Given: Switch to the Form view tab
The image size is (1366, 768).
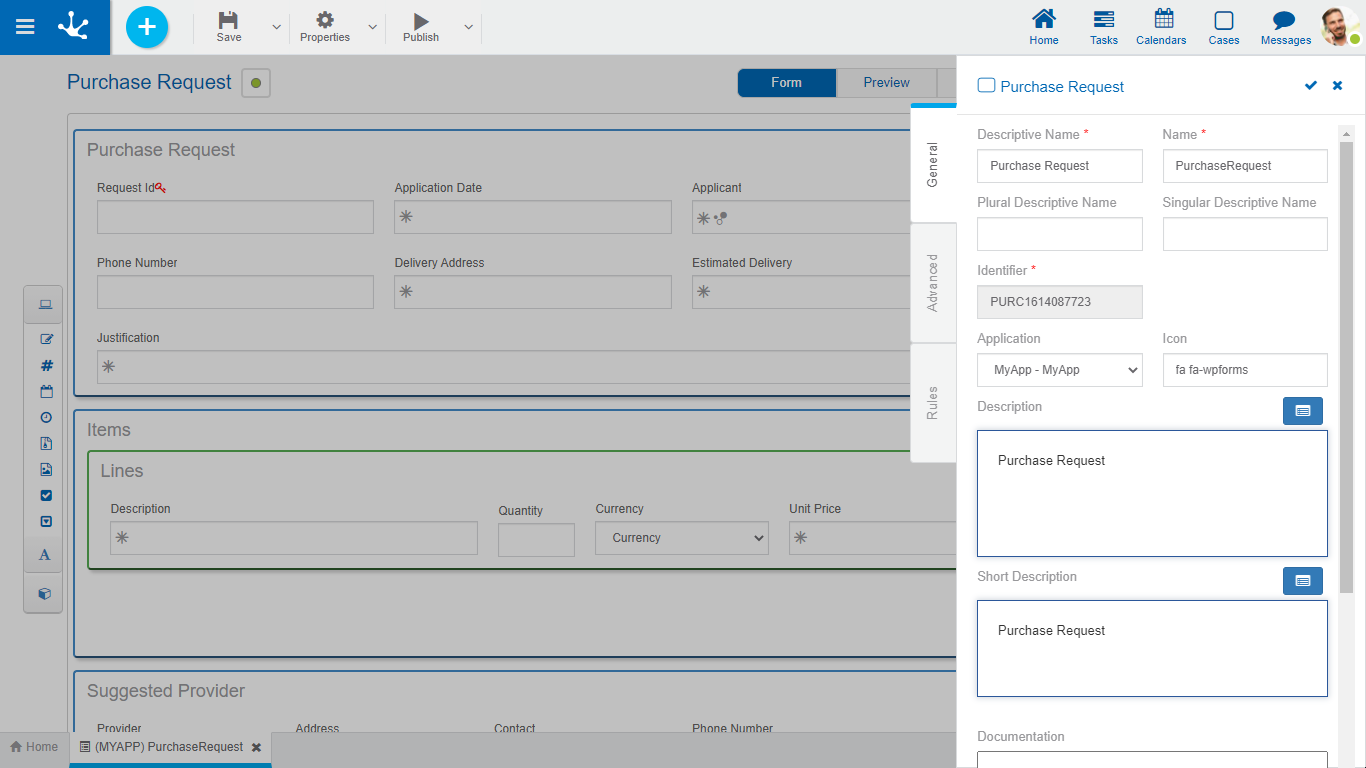Looking at the screenshot, I should pos(787,83).
